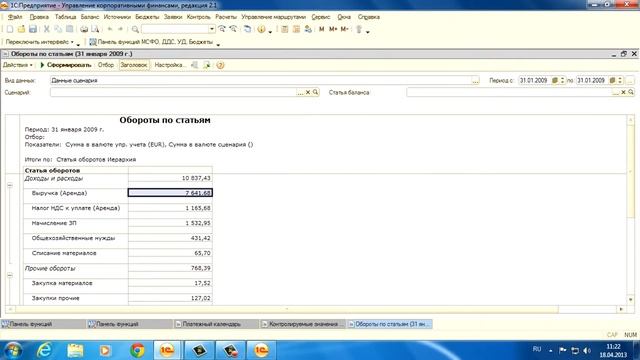The width and height of the screenshot is (640, 360).
Task: Clear the Сценарий field with X icon
Action: pyautogui.click(x=308, y=93)
